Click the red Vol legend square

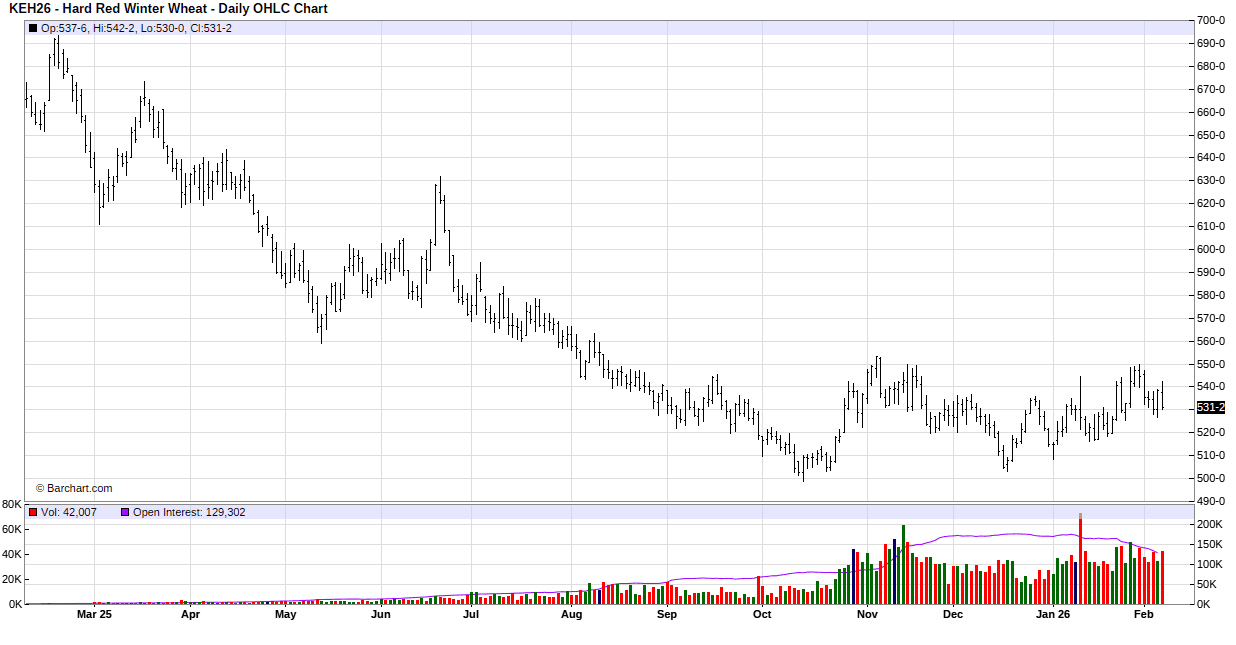point(33,512)
